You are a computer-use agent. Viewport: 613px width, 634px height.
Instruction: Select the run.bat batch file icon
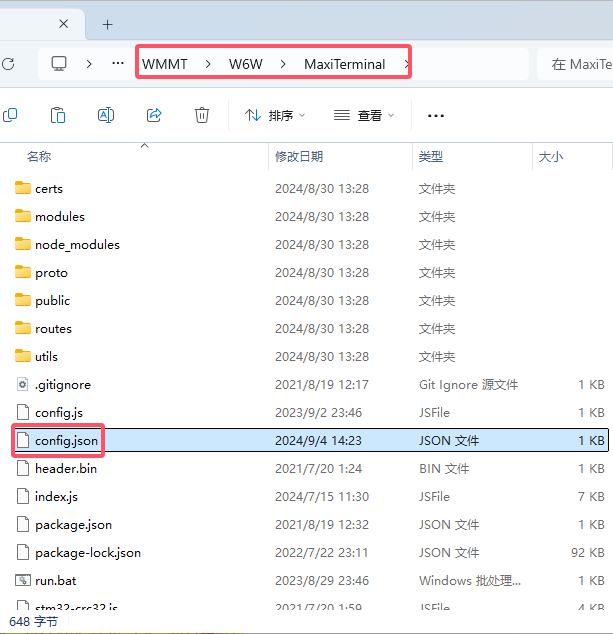coord(23,580)
